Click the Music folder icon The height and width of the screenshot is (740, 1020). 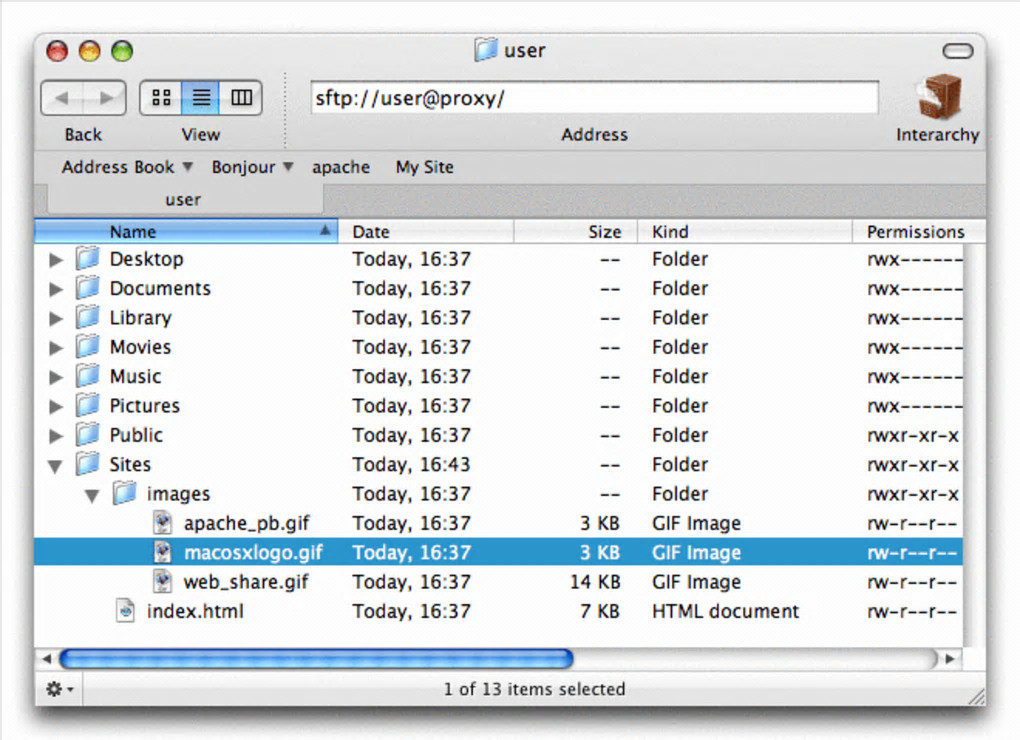click(x=87, y=376)
